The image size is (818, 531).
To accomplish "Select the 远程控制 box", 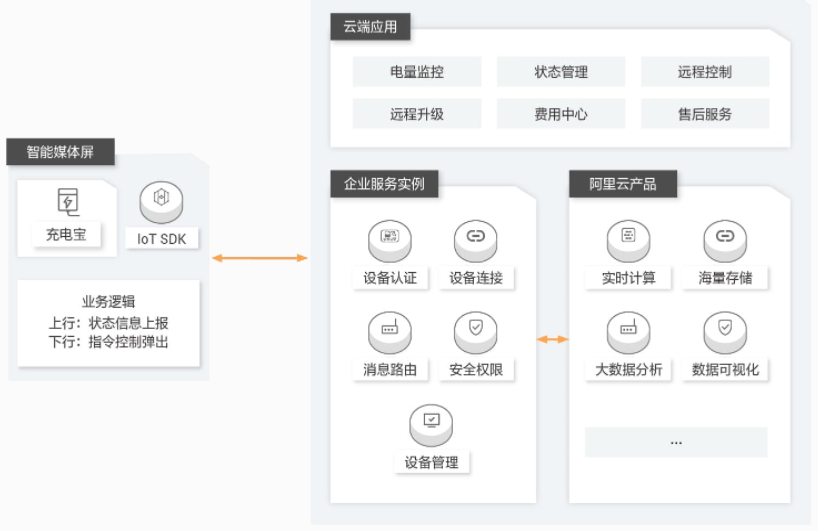I will pyautogui.click(x=705, y=71).
